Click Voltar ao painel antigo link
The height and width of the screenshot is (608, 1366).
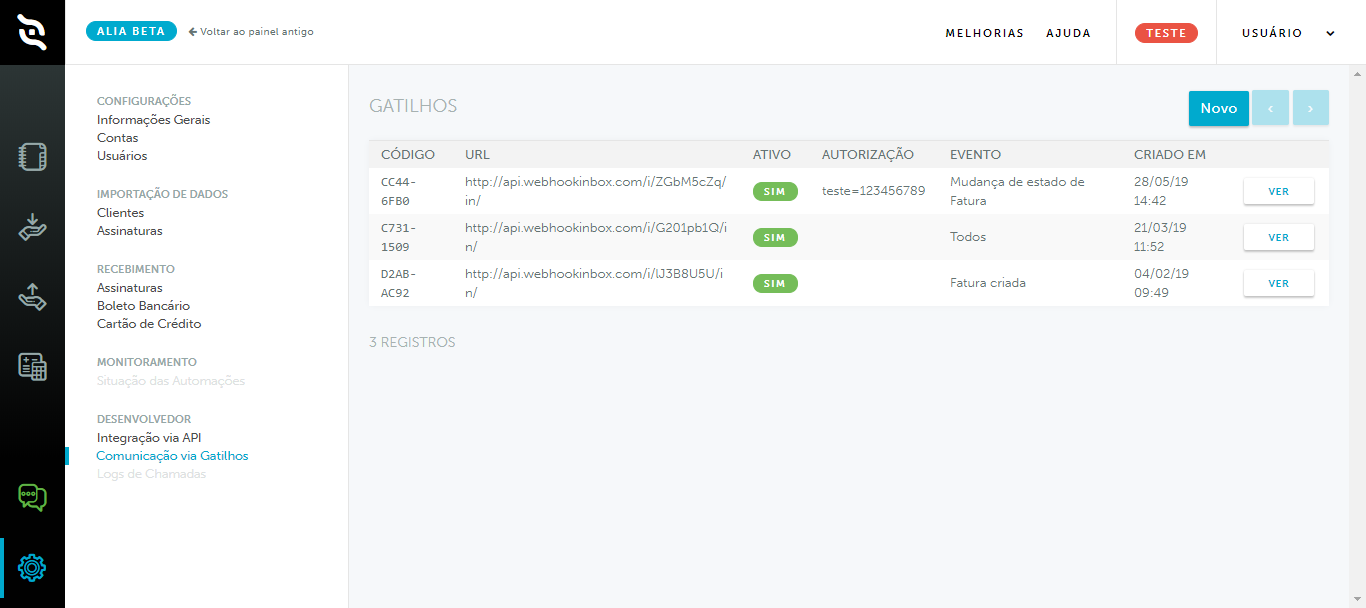coord(257,32)
